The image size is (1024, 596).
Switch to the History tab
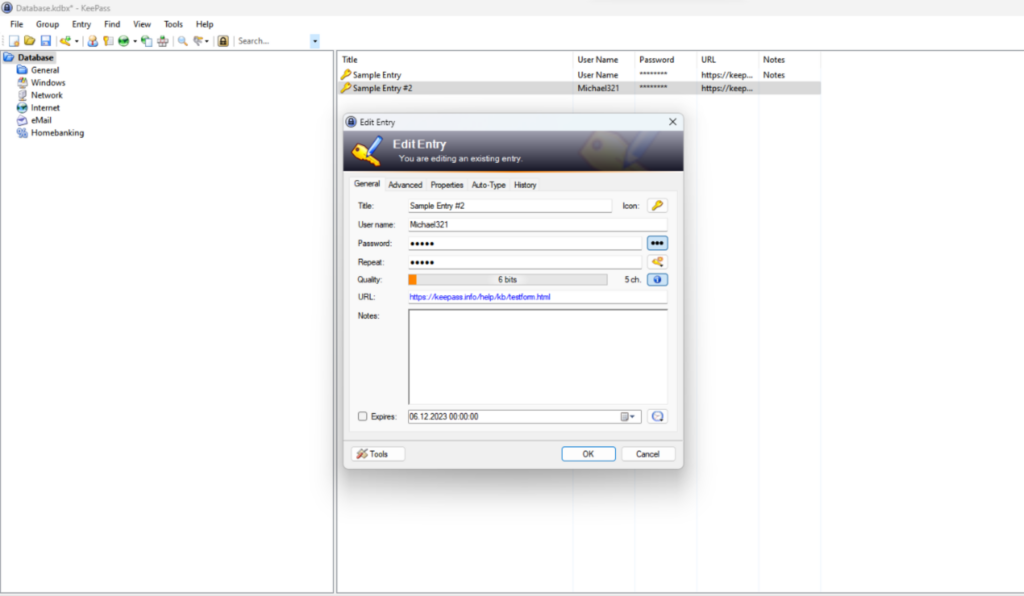point(525,185)
